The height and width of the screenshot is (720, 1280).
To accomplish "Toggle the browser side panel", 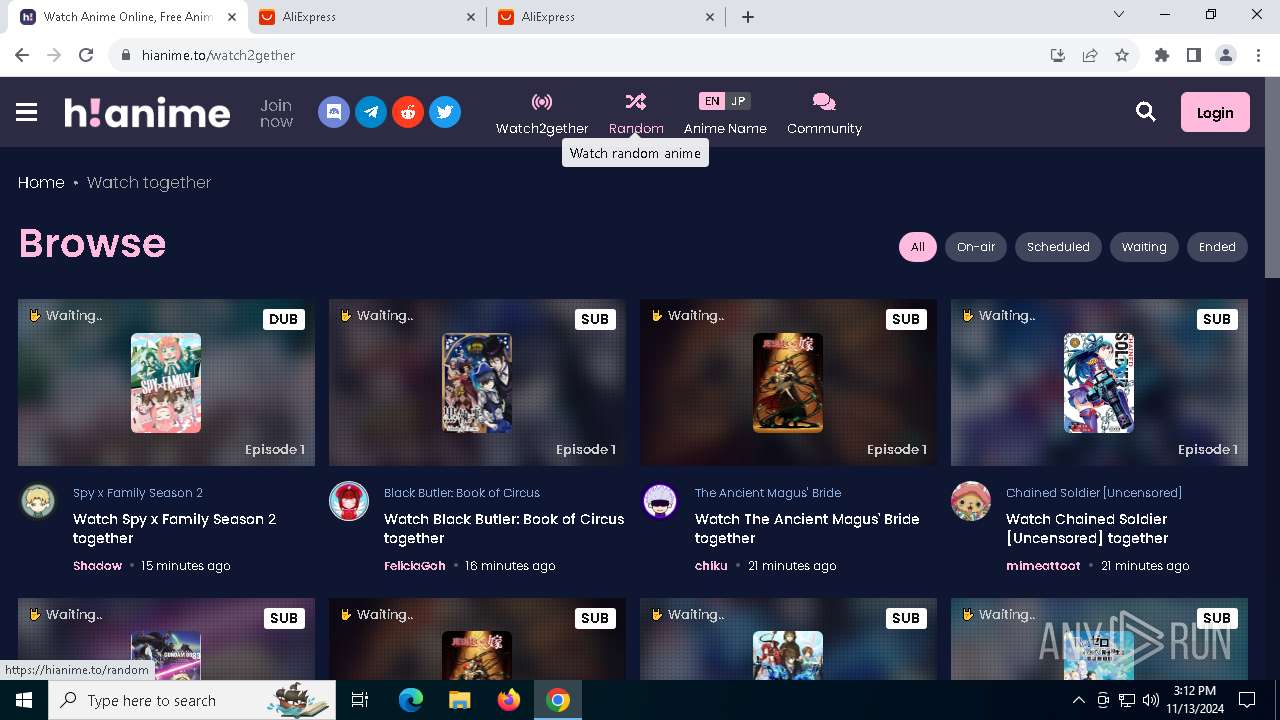I will pos(1194,55).
